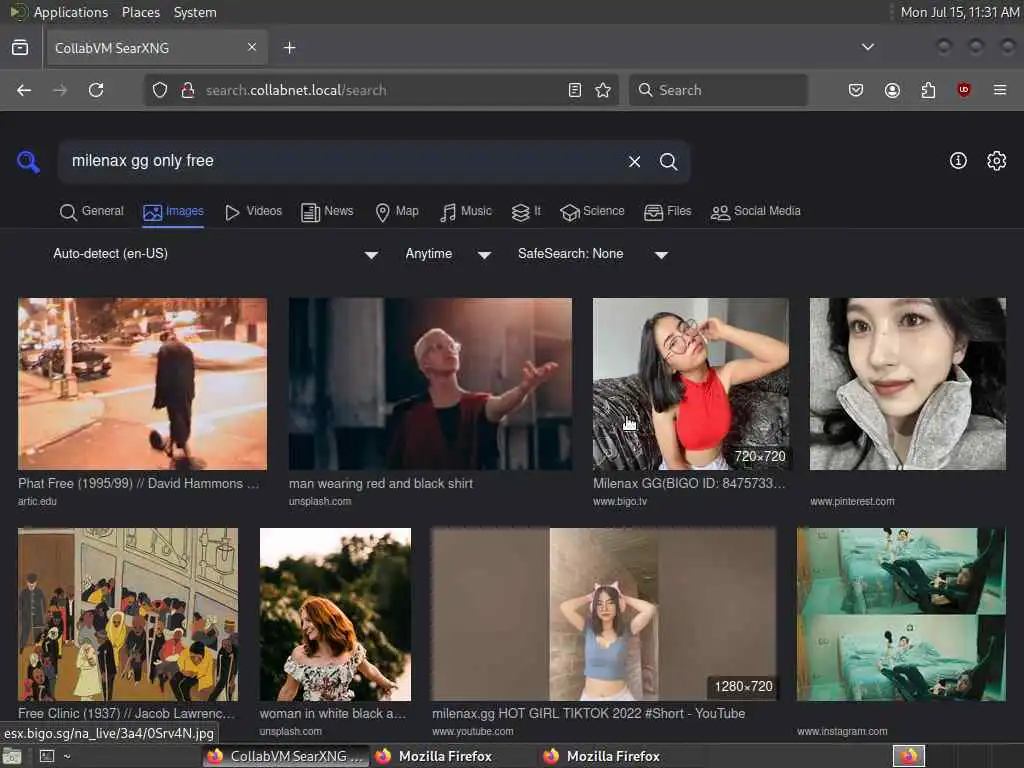The width and height of the screenshot is (1024, 768).
Task: Click the www.bigo.tv source link
Action: point(620,502)
